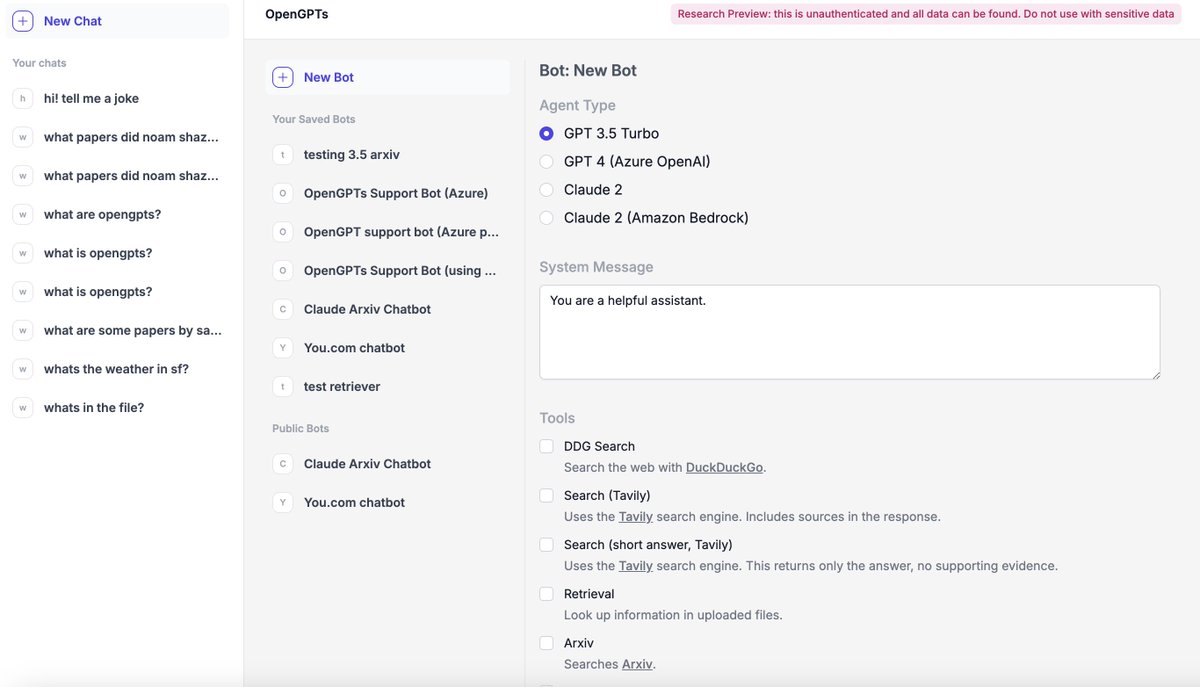The image size is (1200, 687).
Task: Open the DuckDuckGo link
Action: pos(722,466)
